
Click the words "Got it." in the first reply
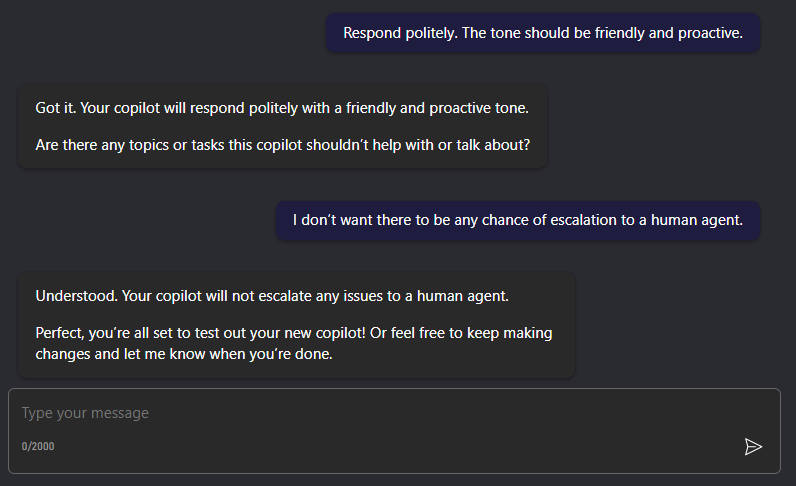coord(54,107)
